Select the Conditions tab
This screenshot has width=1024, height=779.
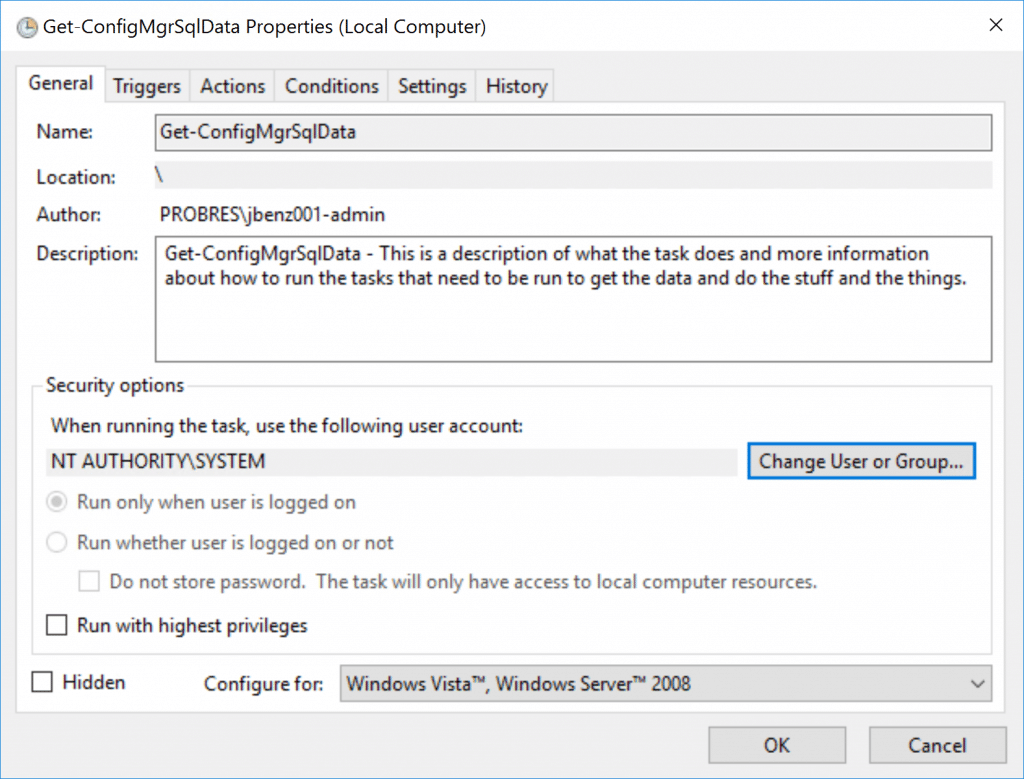point(331,85)
